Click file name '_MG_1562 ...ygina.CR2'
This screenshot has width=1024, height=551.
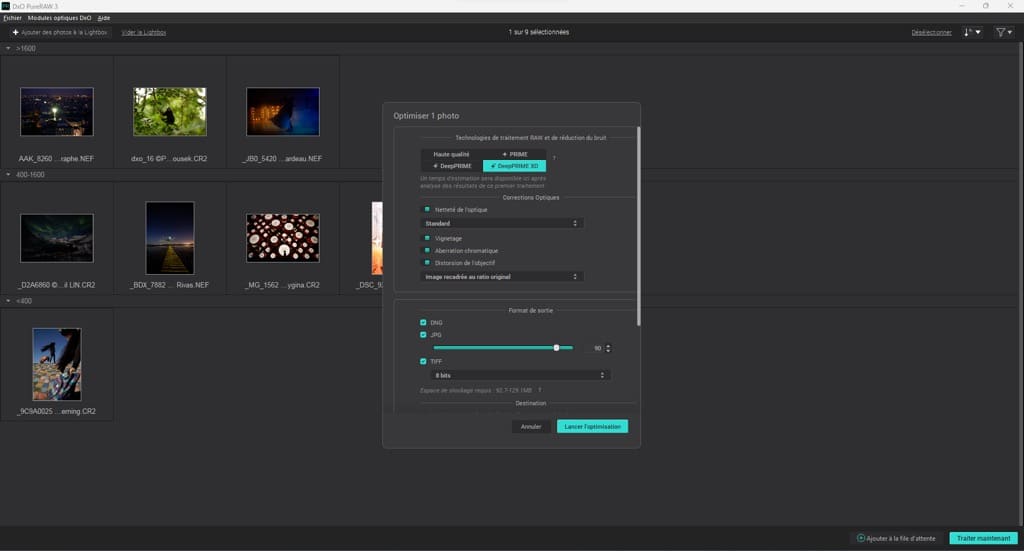coord(282,285)
